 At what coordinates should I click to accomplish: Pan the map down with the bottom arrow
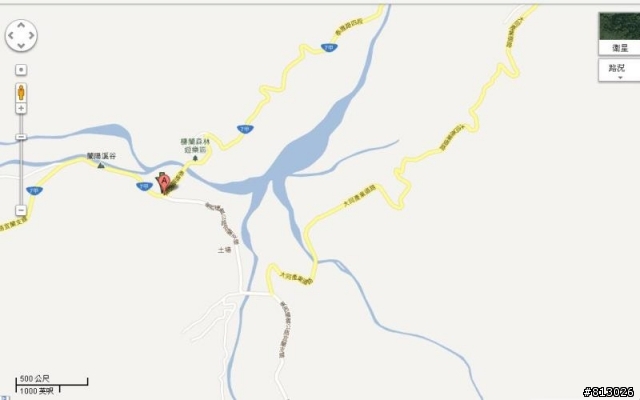[x=21, y=45]
